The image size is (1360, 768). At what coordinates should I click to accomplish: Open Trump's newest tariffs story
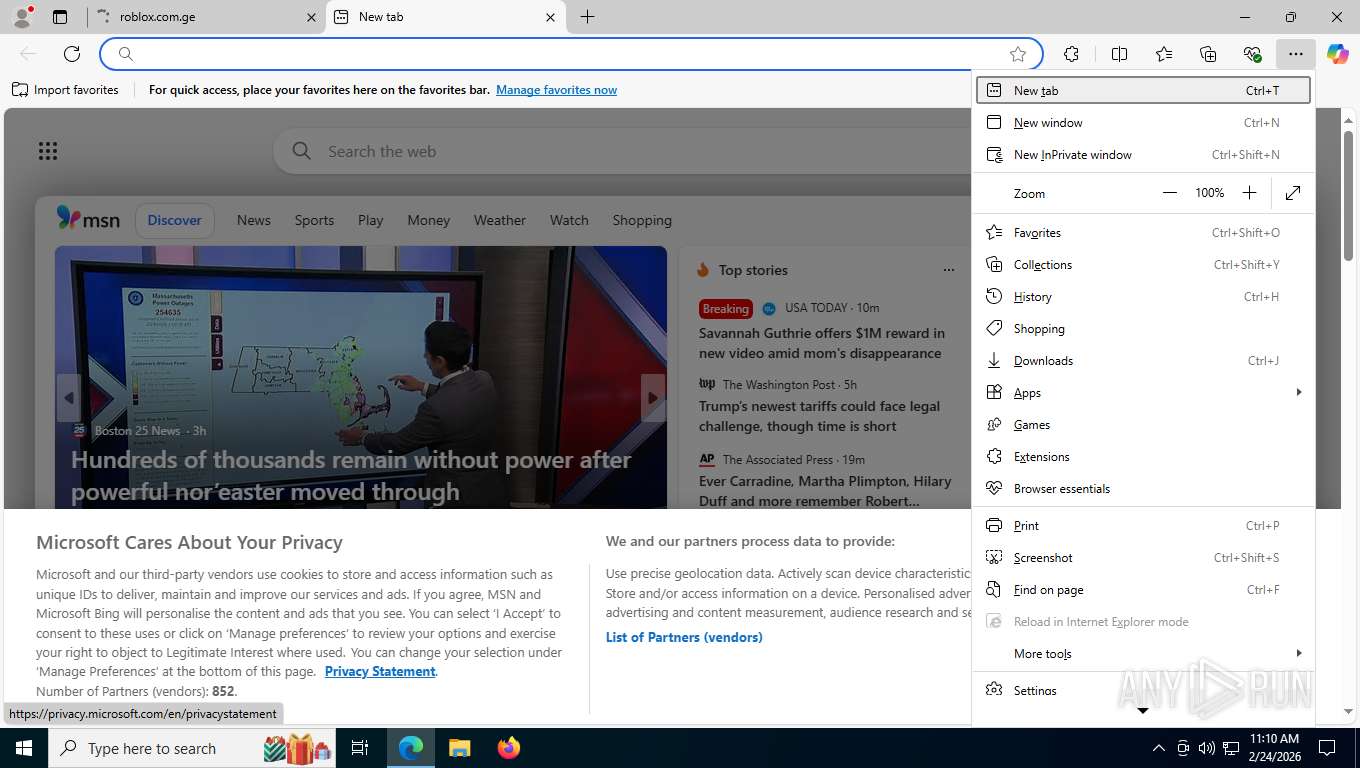820,416
